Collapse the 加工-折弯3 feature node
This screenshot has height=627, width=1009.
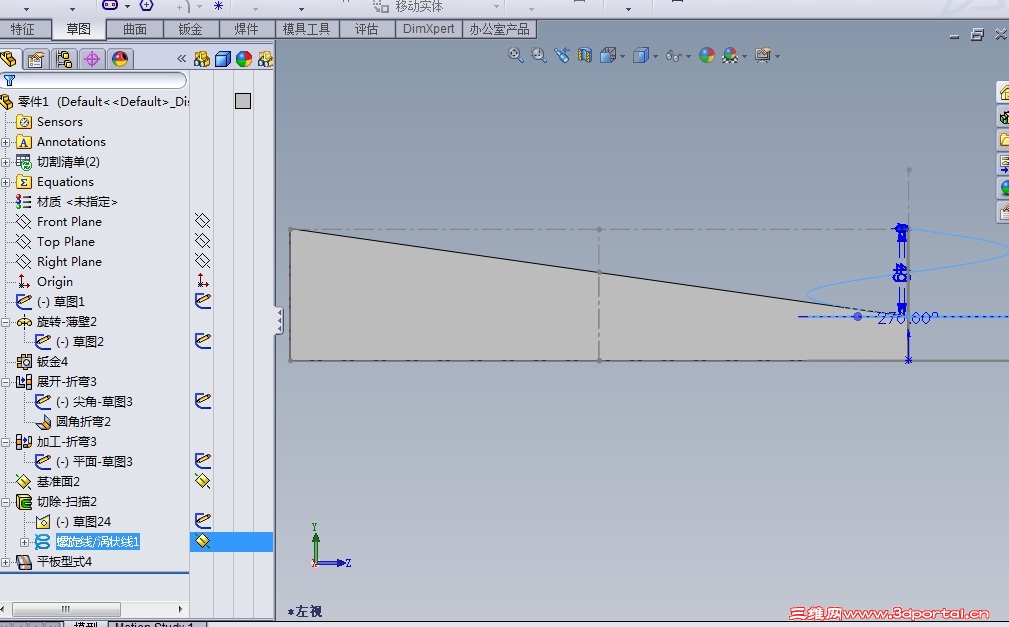[x=5, y=442]
